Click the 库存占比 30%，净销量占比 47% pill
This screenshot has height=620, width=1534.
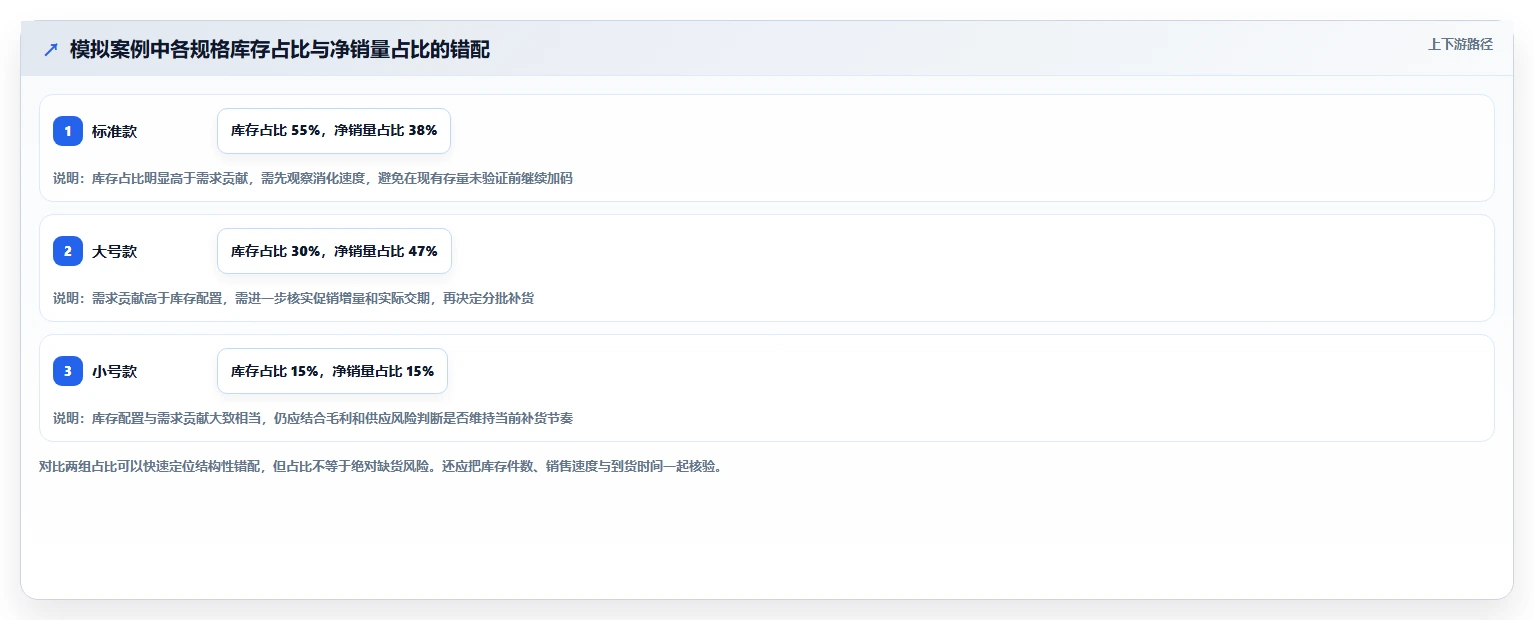tap(334, 251)
